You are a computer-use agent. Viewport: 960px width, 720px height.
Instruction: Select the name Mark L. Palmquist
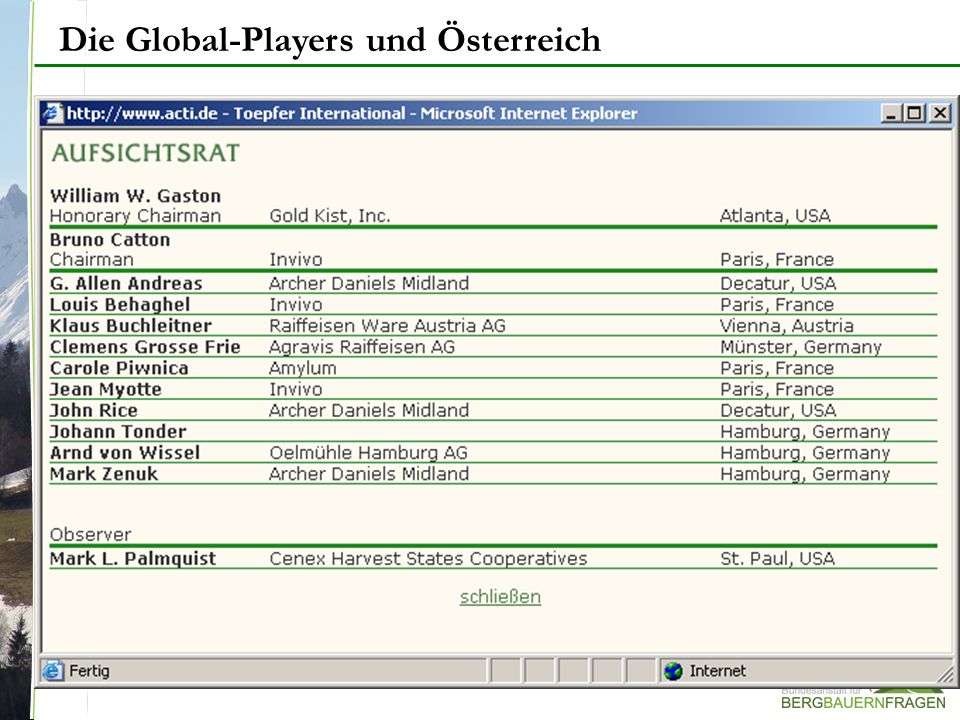pyautogui.click(x=133, y=558)
